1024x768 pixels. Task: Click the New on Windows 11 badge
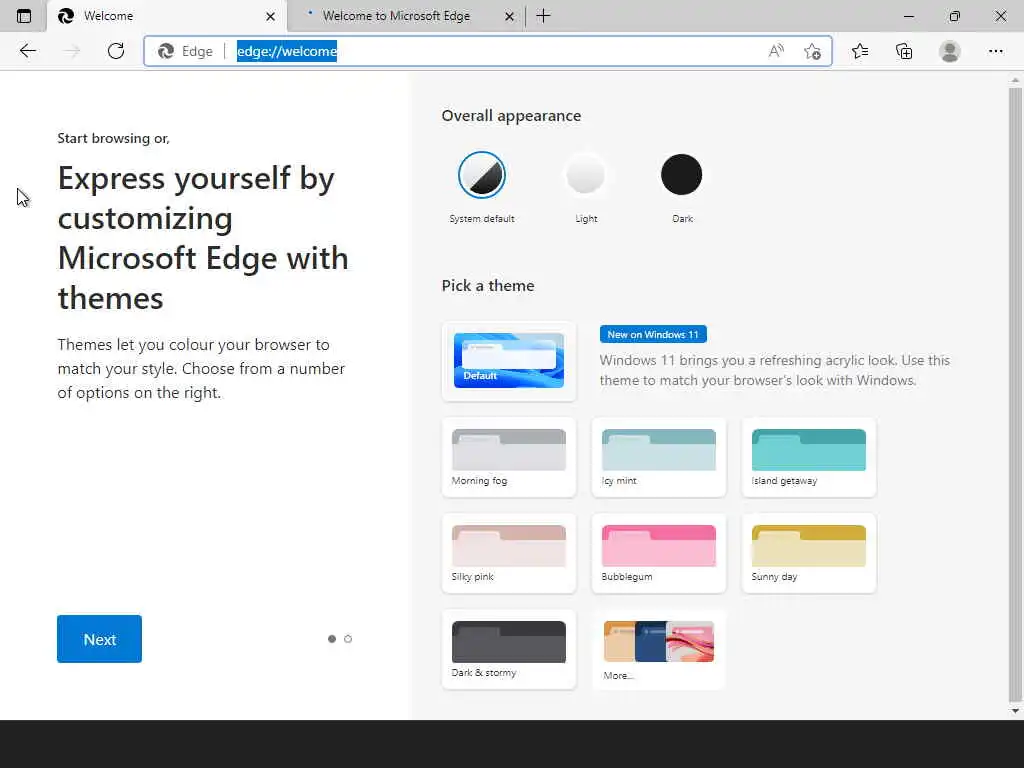click(653, 334)
